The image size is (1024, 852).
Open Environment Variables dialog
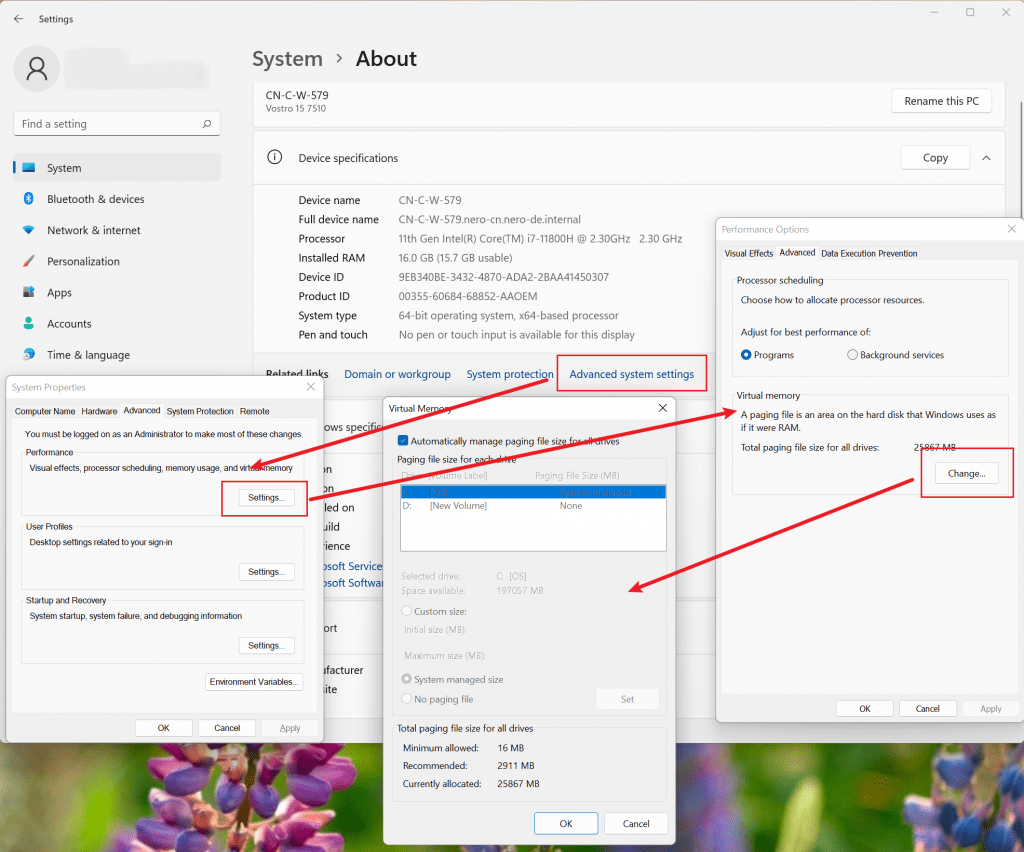click(254, 682)
